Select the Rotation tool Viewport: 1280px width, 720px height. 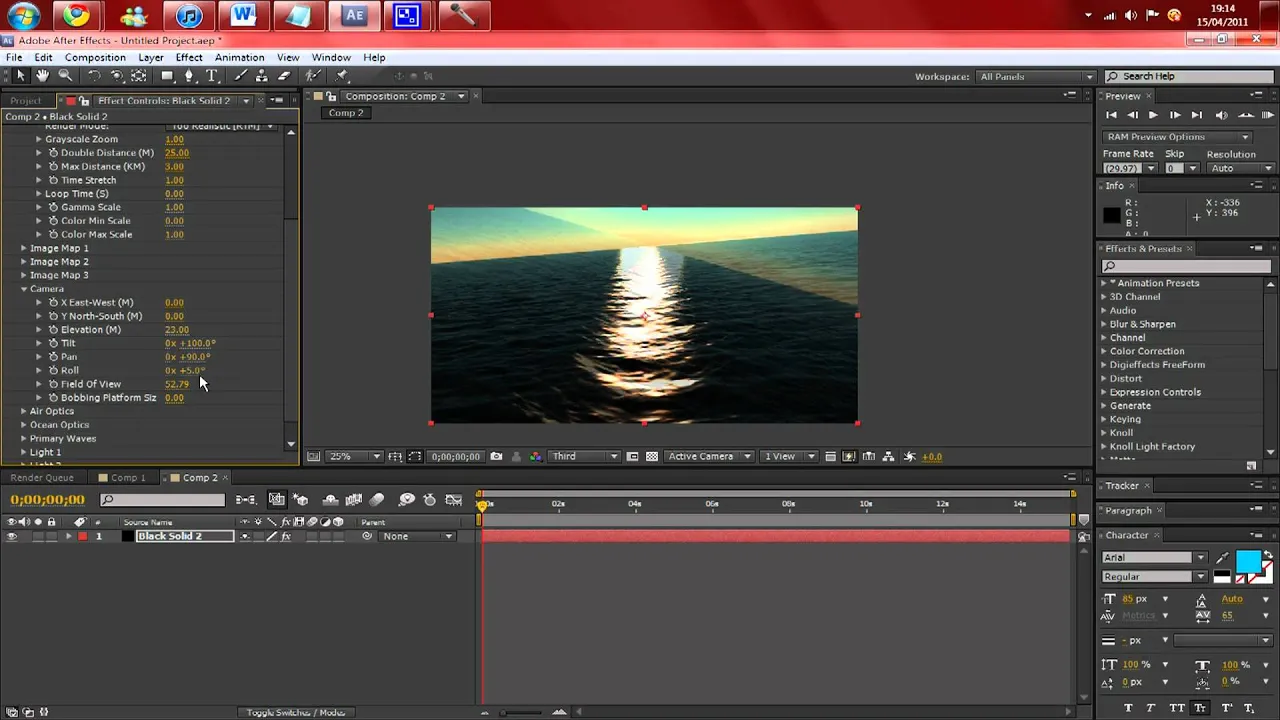click(x=94, y=76)
